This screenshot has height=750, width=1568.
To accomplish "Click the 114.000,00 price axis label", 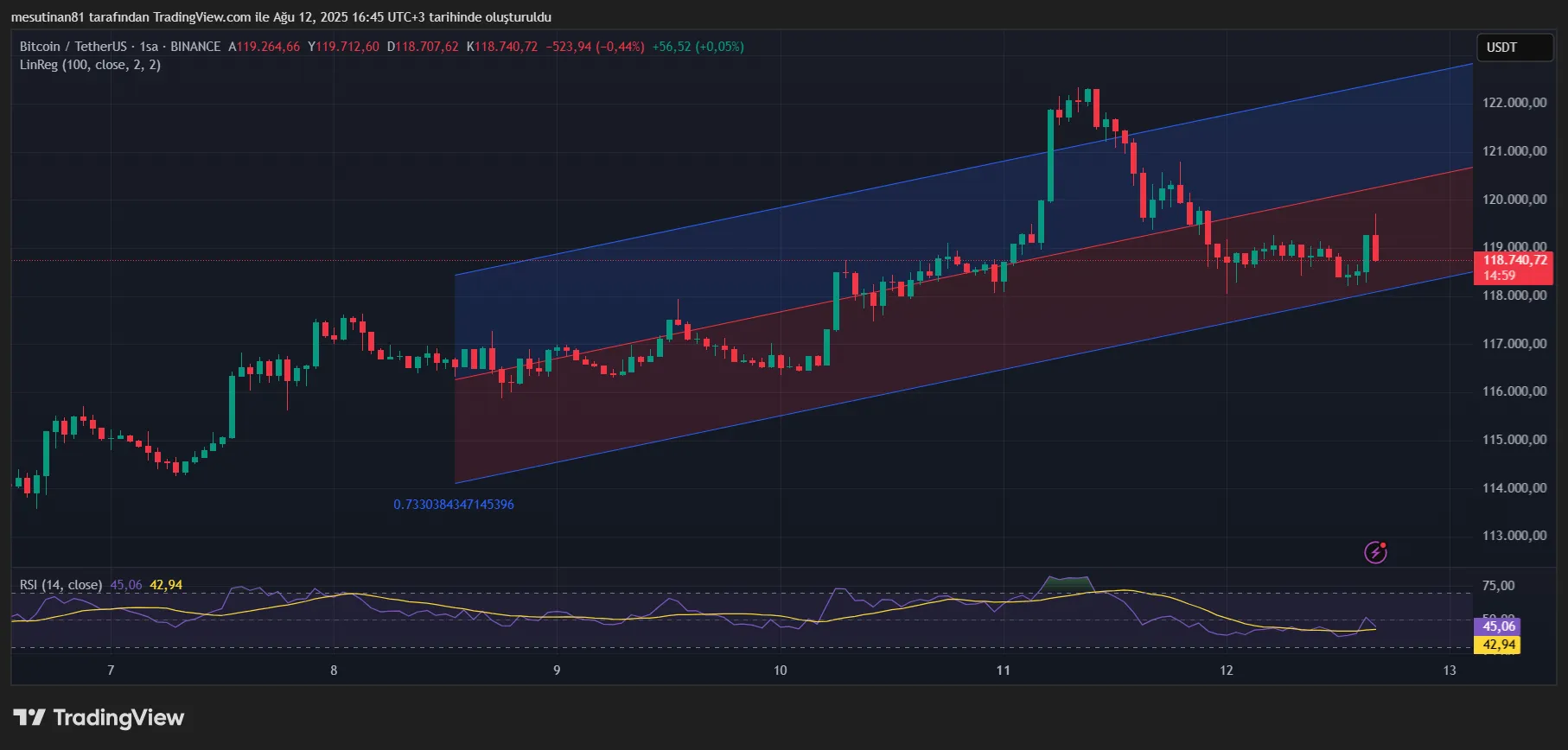I will (x=1514, y=488).
